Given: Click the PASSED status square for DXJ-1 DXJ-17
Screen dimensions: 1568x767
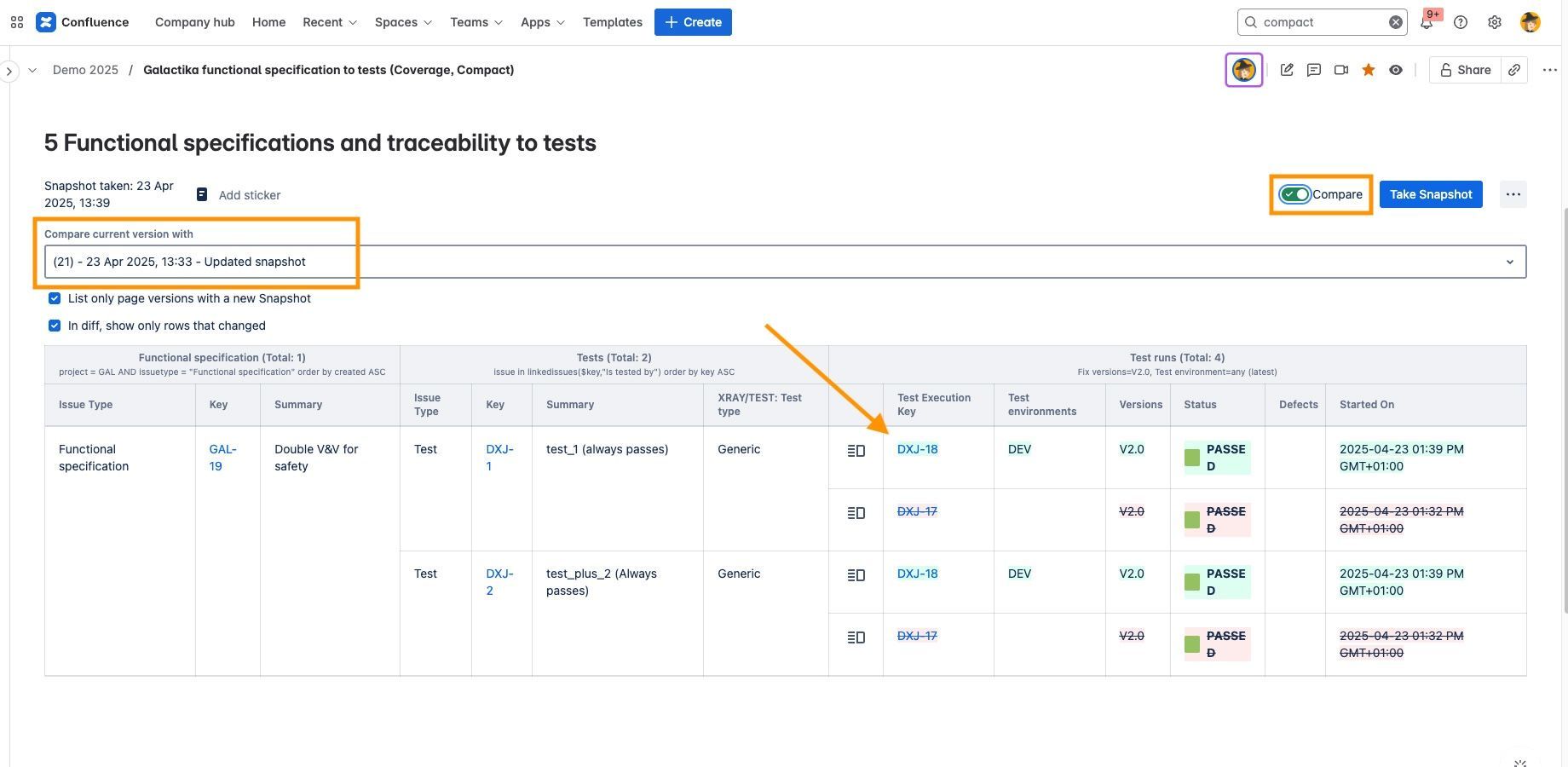Looking at the screenshot, I should pyautogui.click(x=1192, y=520).
